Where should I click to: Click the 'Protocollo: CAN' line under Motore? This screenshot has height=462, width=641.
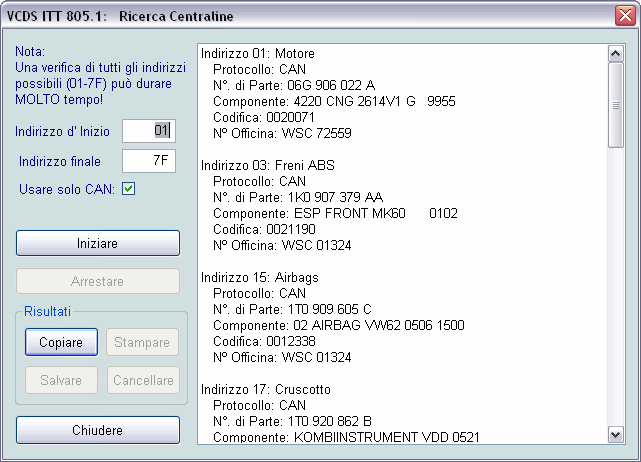[x=259, y=70]
